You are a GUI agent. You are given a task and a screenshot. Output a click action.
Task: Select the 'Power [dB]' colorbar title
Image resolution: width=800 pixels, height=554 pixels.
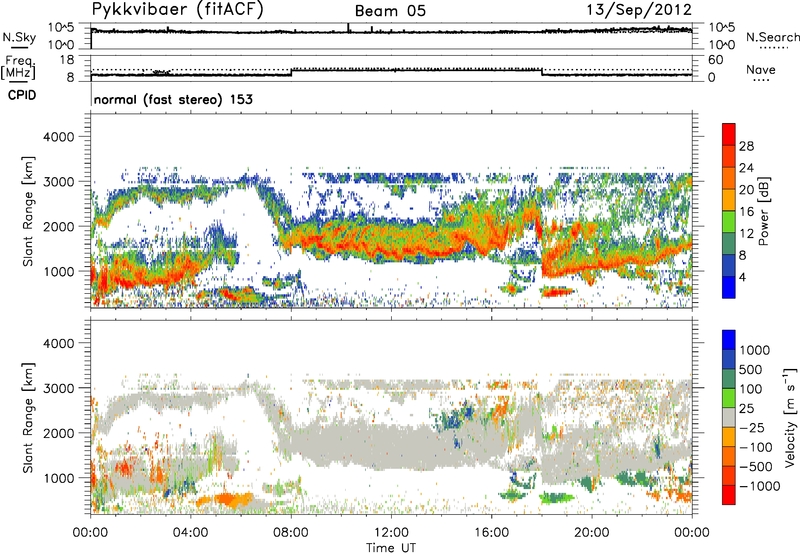(x=763, y=211)
